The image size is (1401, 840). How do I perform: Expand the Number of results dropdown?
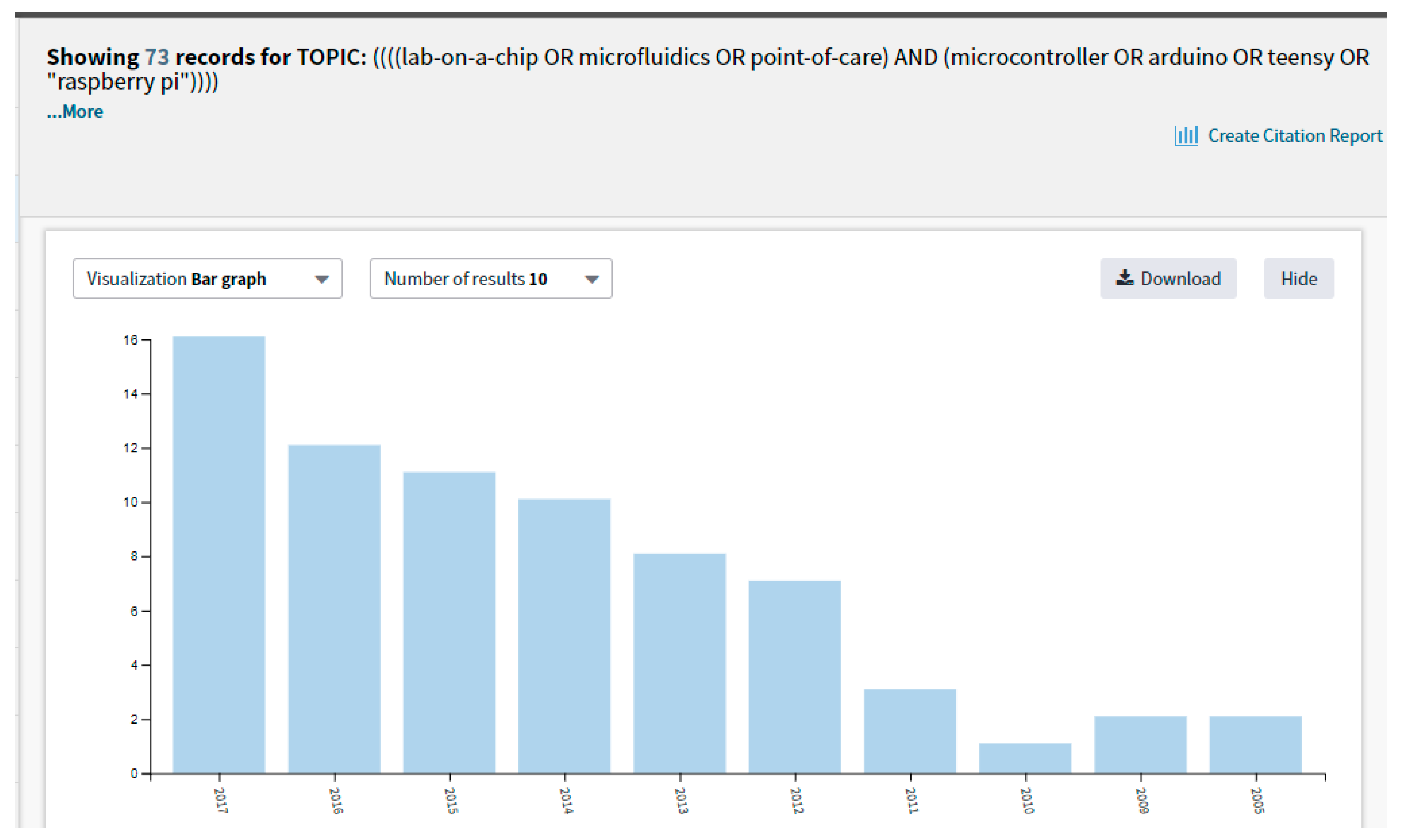pos(490,279)
